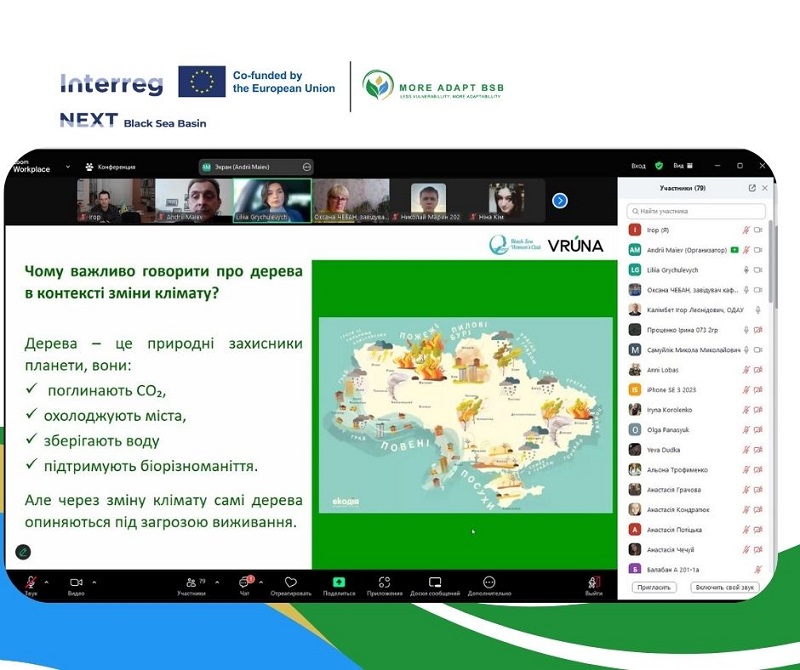Expand audio options arrow beside Звук
The width and height of the screenshot is (800, 670).
[x=48, y=580]
